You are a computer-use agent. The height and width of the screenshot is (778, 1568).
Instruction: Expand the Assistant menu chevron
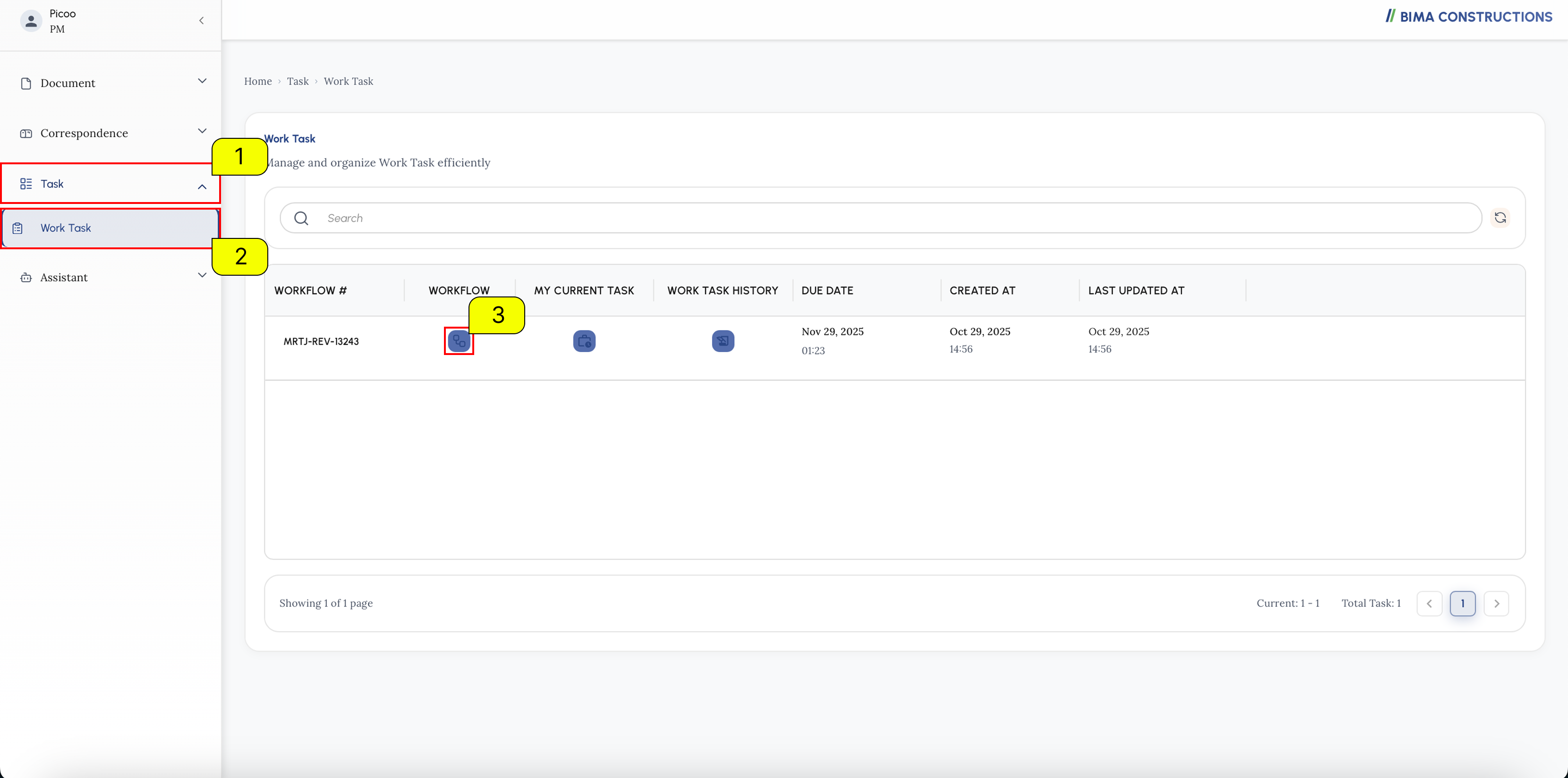tap(202, 275)
